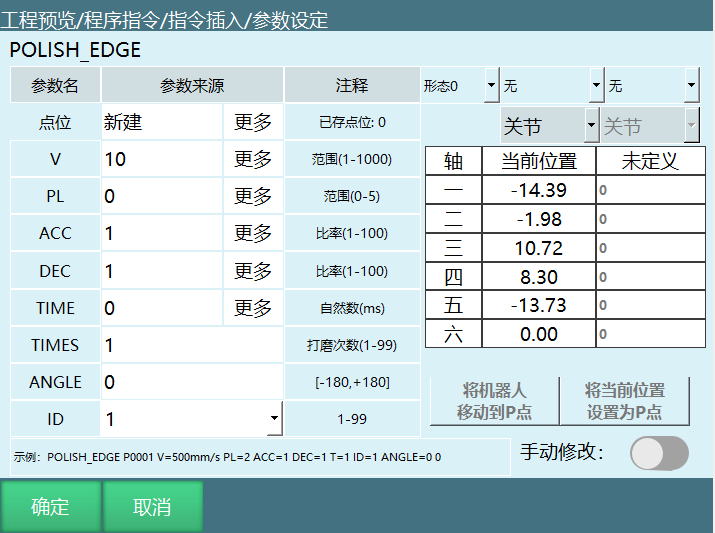Click 更多 beside the 点位 row
The width and height of the screenshot is (715, 533).
click(253, 123)
